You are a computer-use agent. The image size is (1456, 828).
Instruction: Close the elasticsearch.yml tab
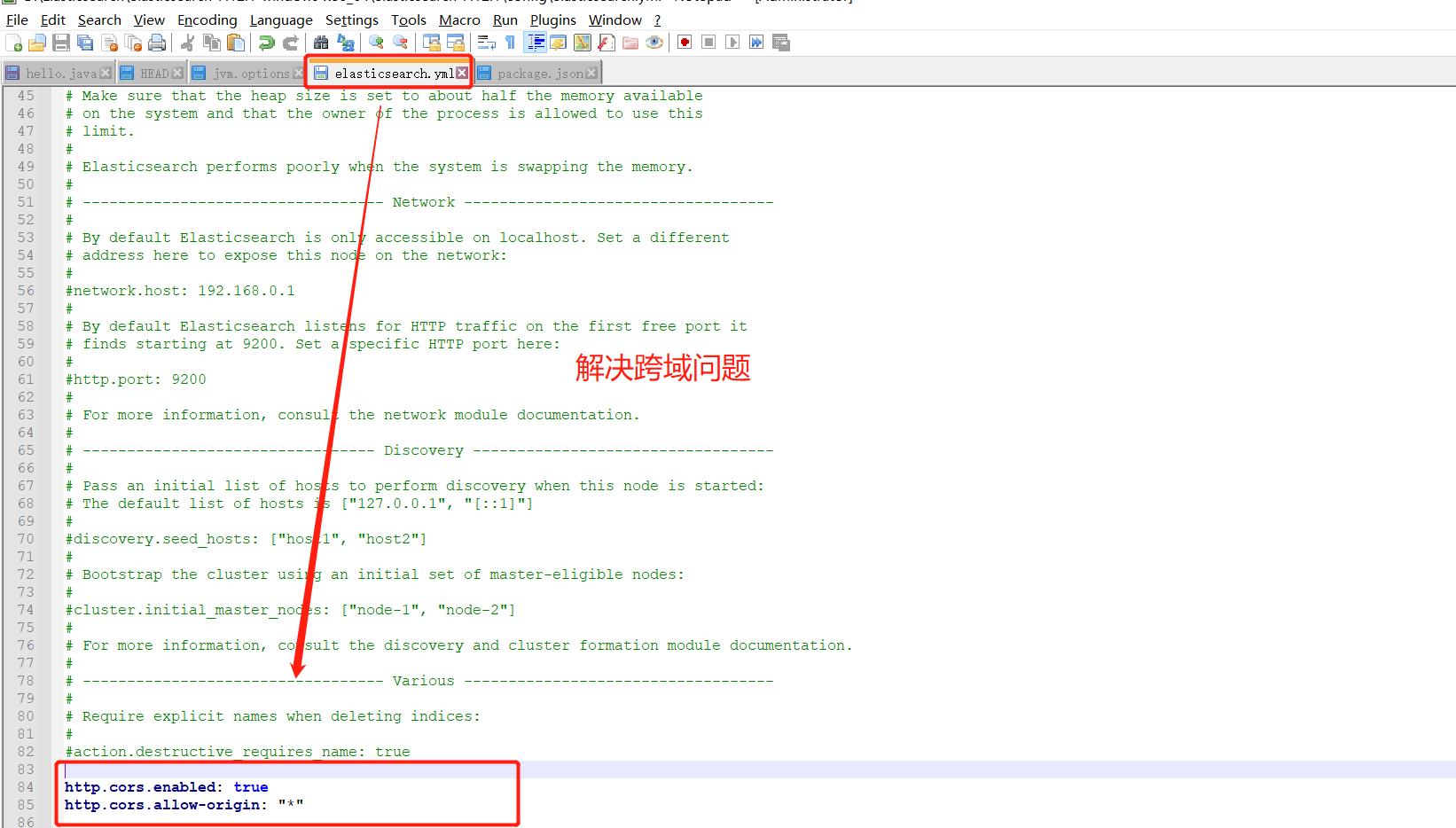[462, 73]
